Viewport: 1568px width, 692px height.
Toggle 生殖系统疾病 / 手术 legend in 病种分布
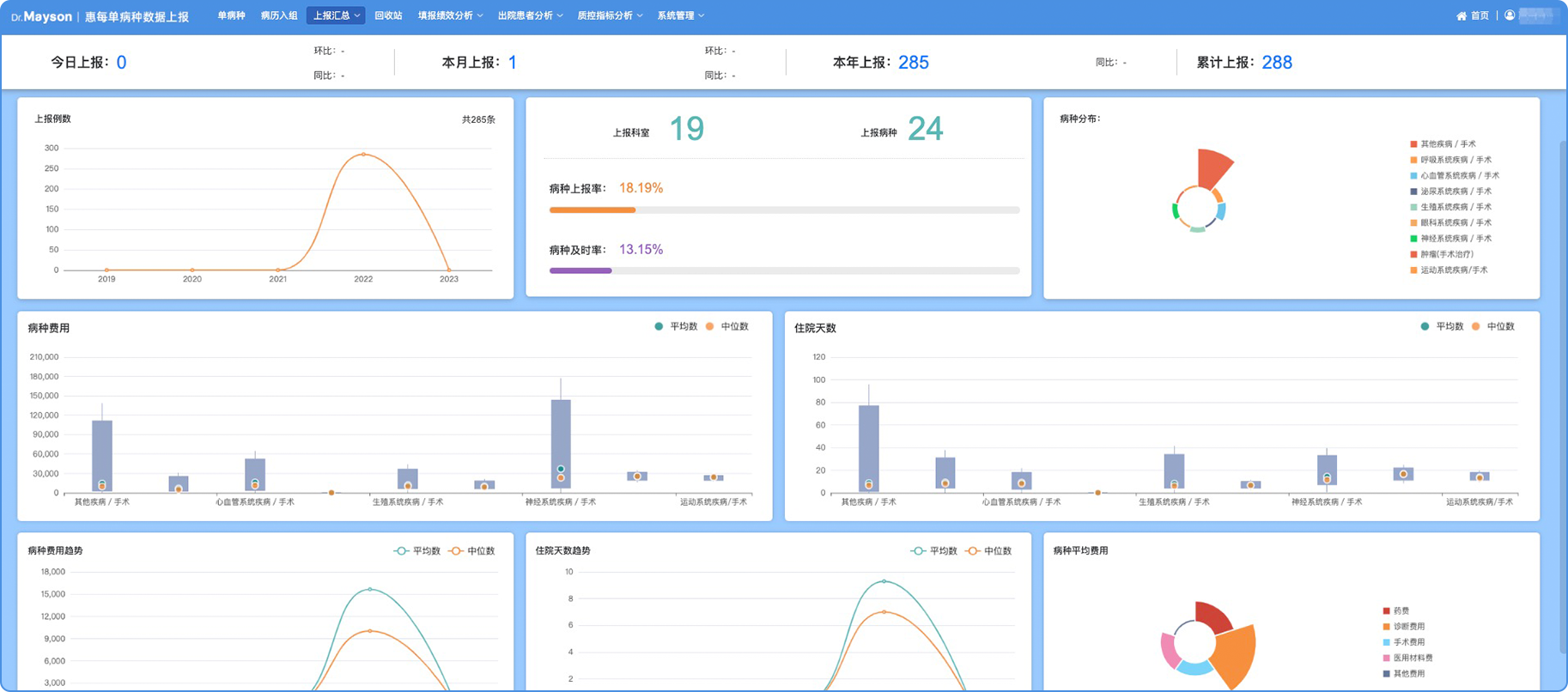point(1450,207)
